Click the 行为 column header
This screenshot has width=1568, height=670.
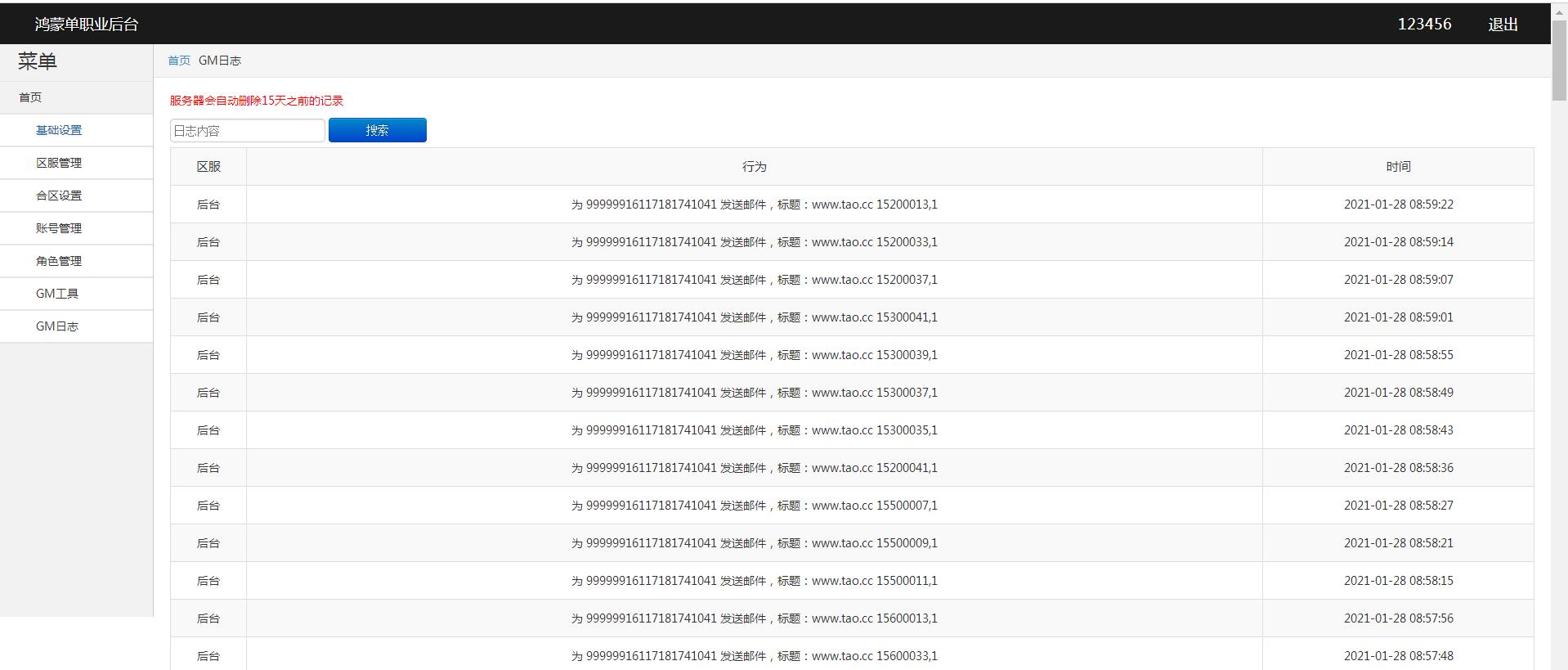[x=754, y=167]
